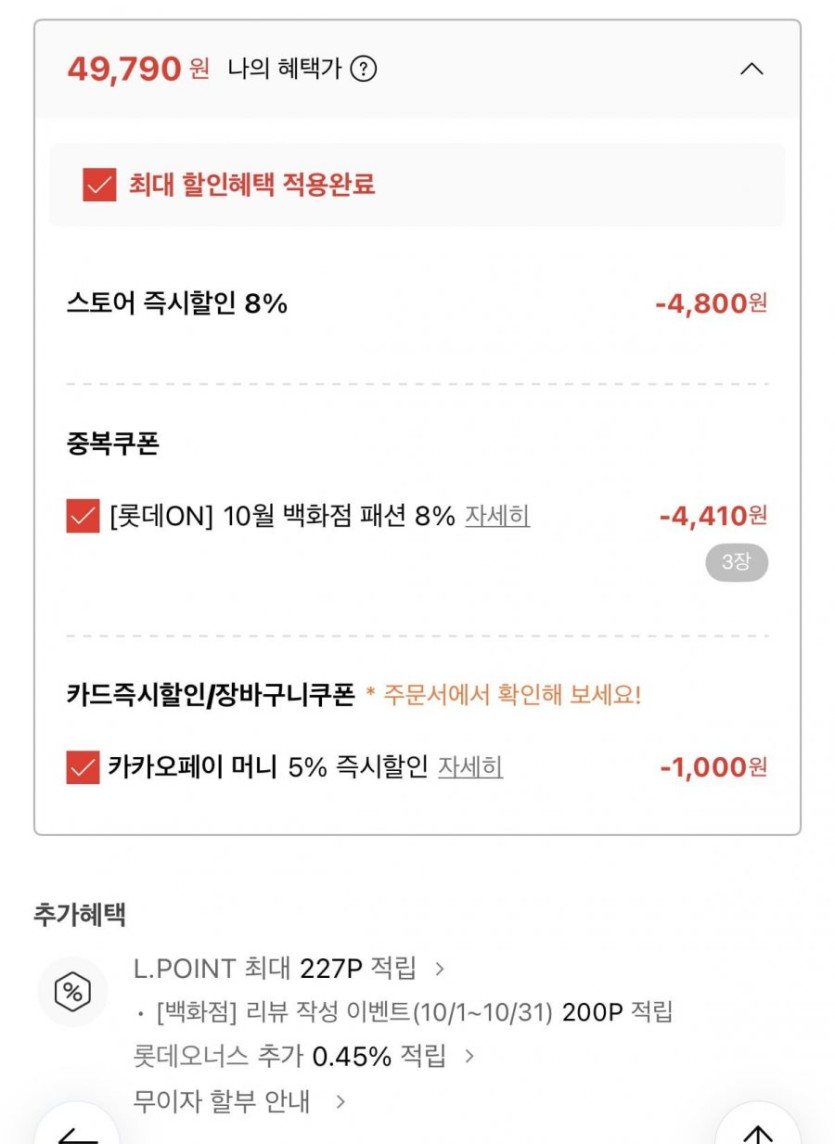This screenshot has height=1144, width=835.
Task: Open 자세히 link for 롯데ON fashion coupon
Action: [497, 516]
